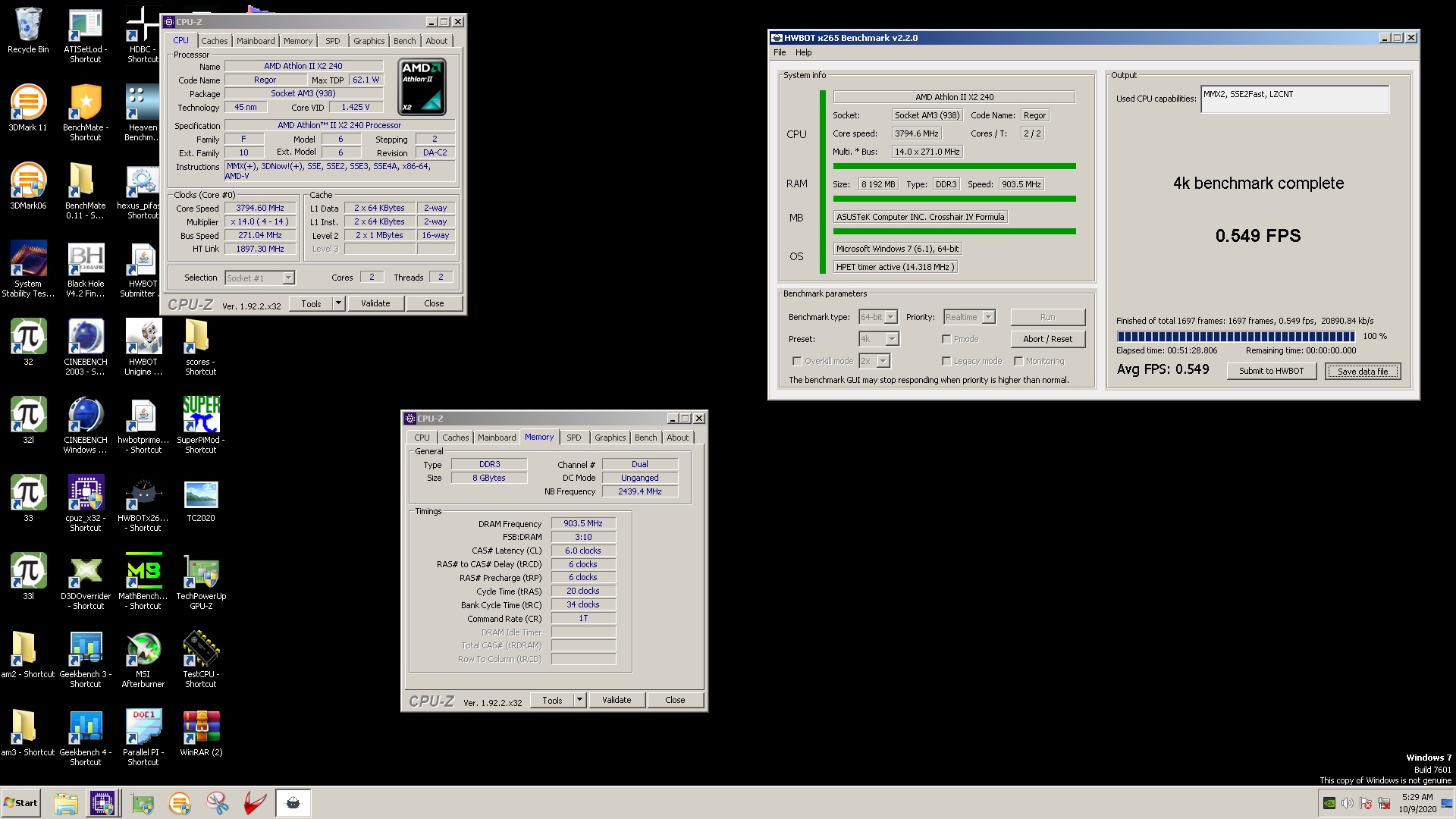Launch Parallel PI shortcut
The image size is (1456, 819).
[x=143, y=737]
